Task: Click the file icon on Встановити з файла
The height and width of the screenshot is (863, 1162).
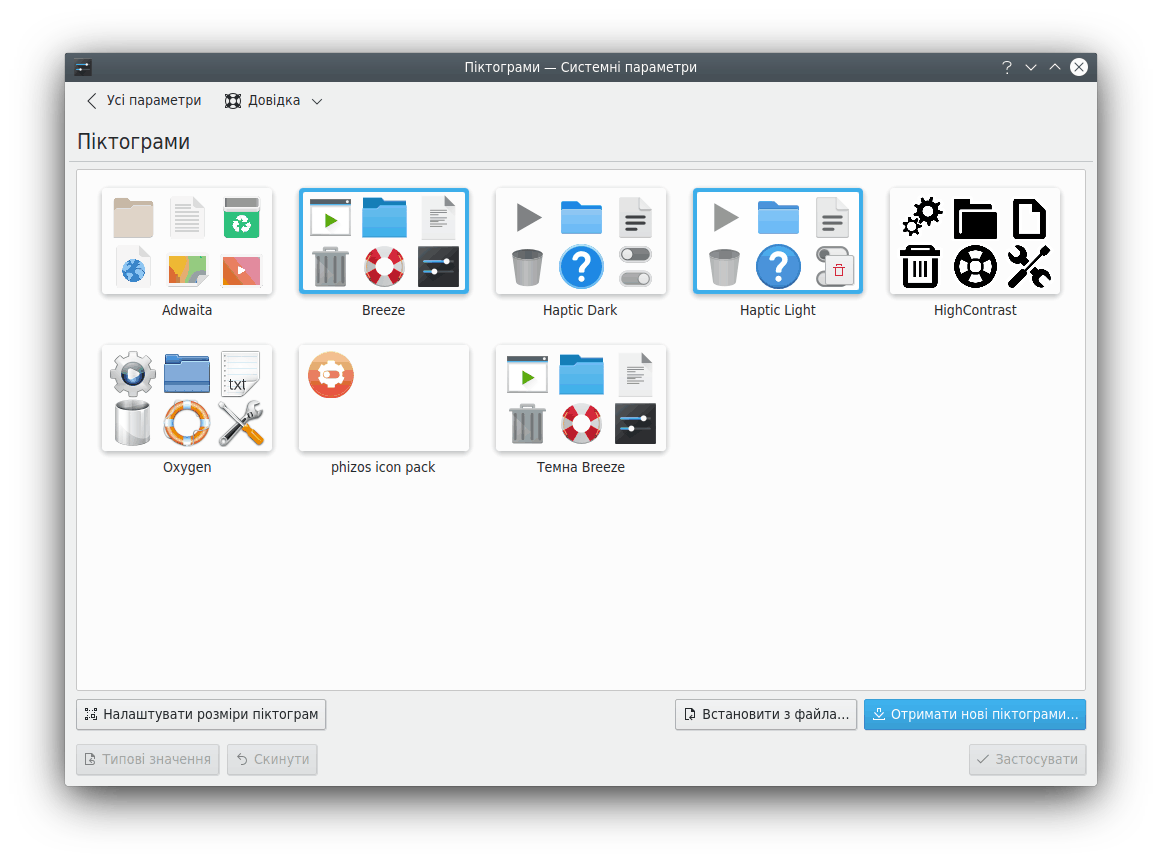Action: coord(690,715)
